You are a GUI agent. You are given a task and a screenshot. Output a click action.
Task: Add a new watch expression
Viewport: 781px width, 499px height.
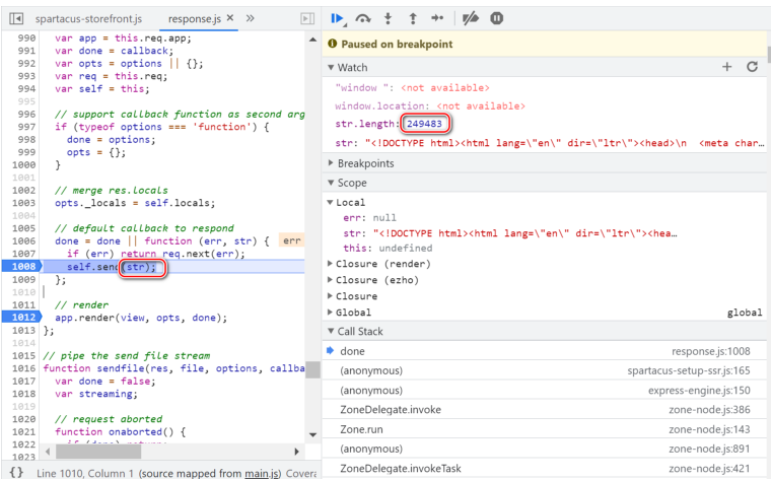point(727,67)
